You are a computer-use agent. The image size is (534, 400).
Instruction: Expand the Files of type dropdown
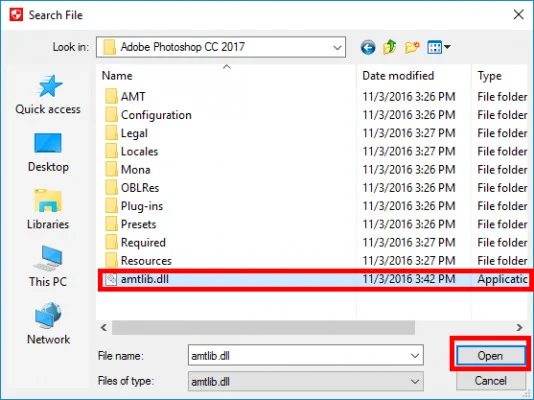[415, 381]
